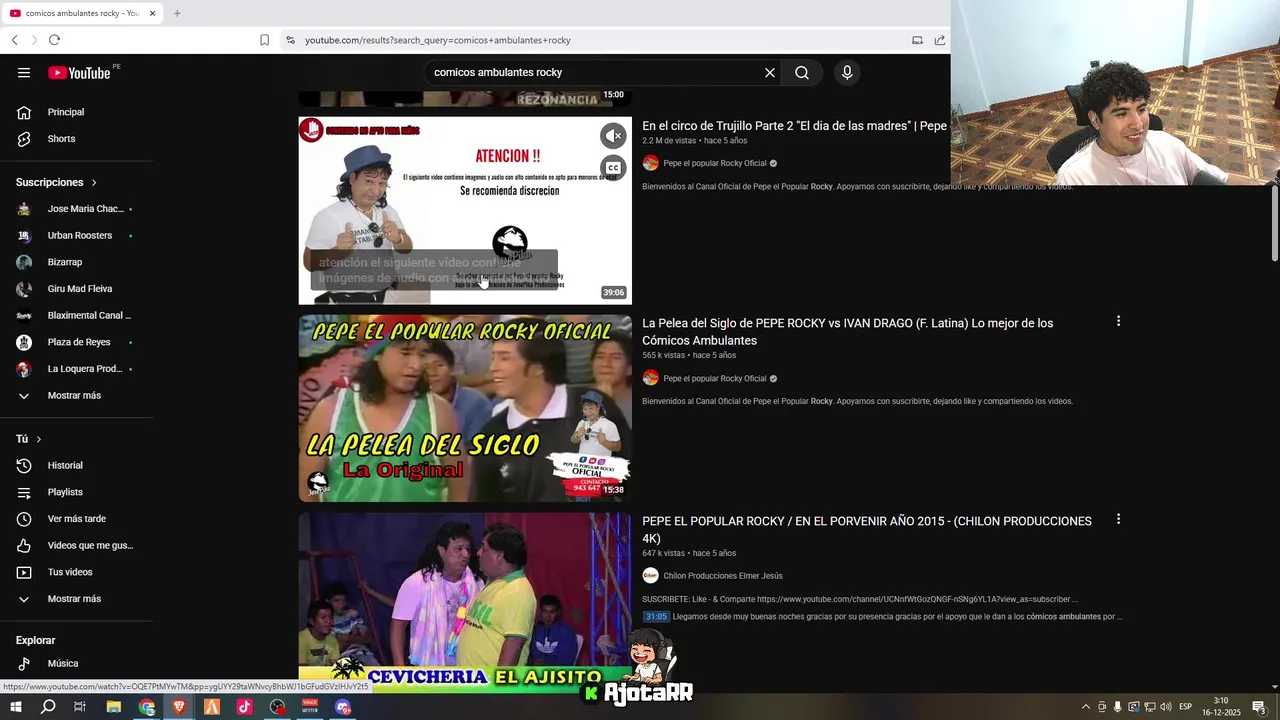Open the Windows notification center

pyautogui.click(x=1260, y=707)
